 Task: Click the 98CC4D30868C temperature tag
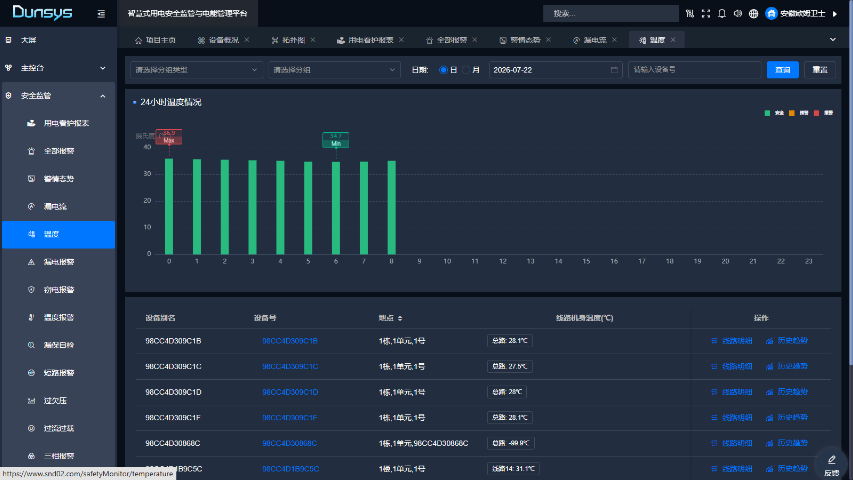[x=510, y=444]
